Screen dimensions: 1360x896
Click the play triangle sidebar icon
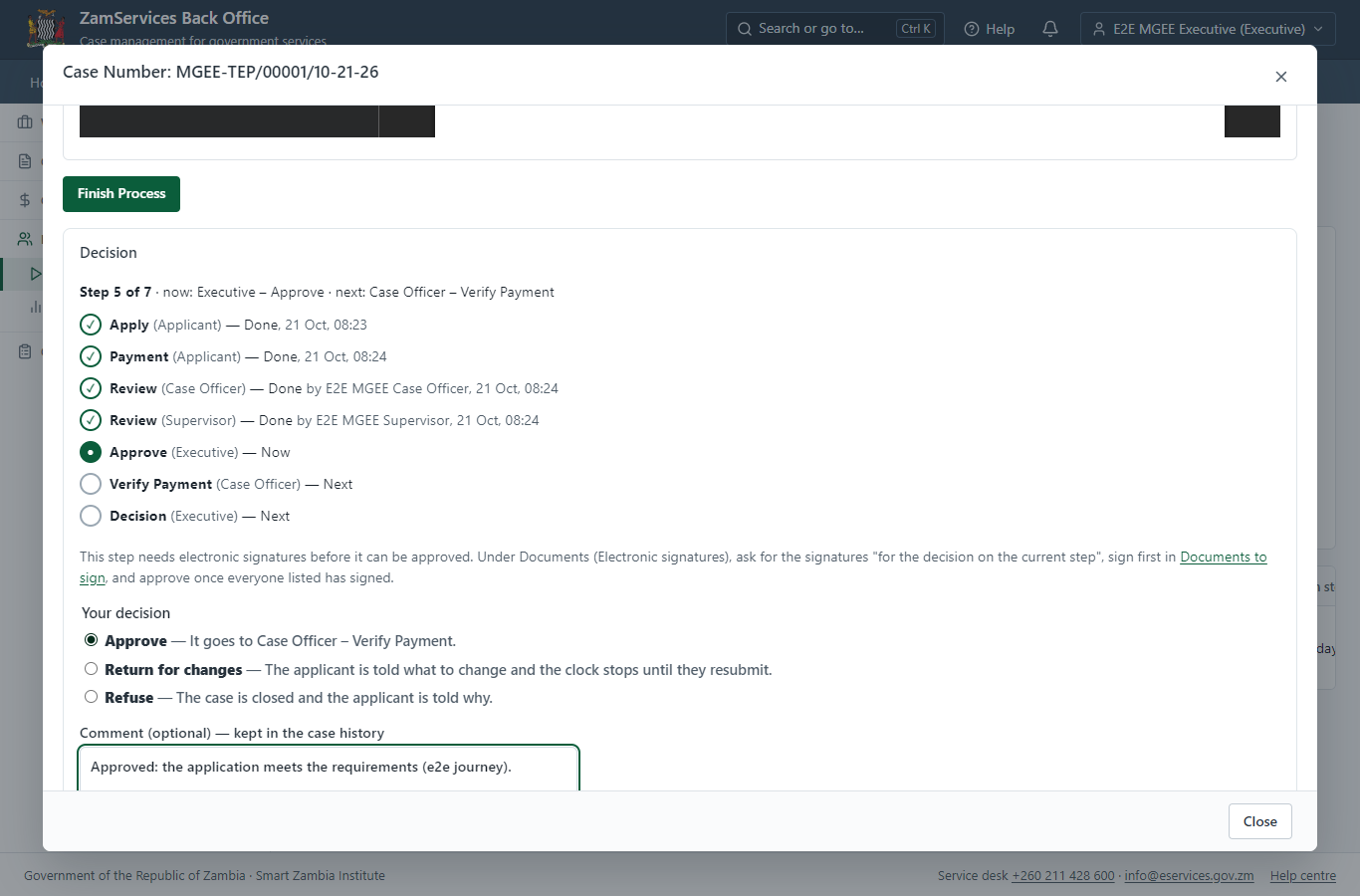coord(36,274)
